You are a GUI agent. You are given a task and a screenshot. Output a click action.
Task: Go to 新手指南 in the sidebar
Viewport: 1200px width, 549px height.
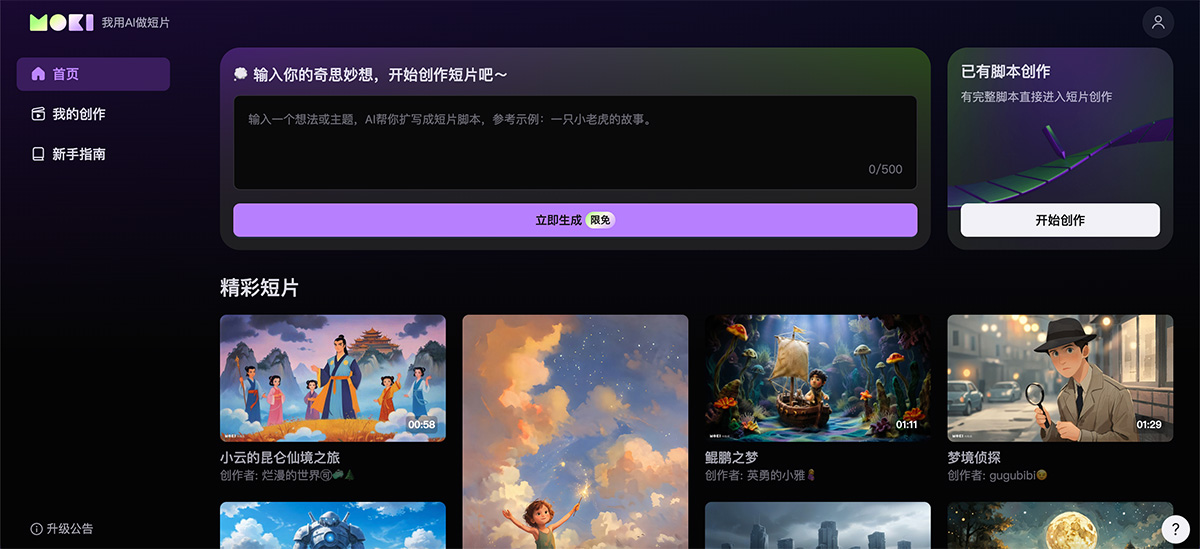click(78, 154)
